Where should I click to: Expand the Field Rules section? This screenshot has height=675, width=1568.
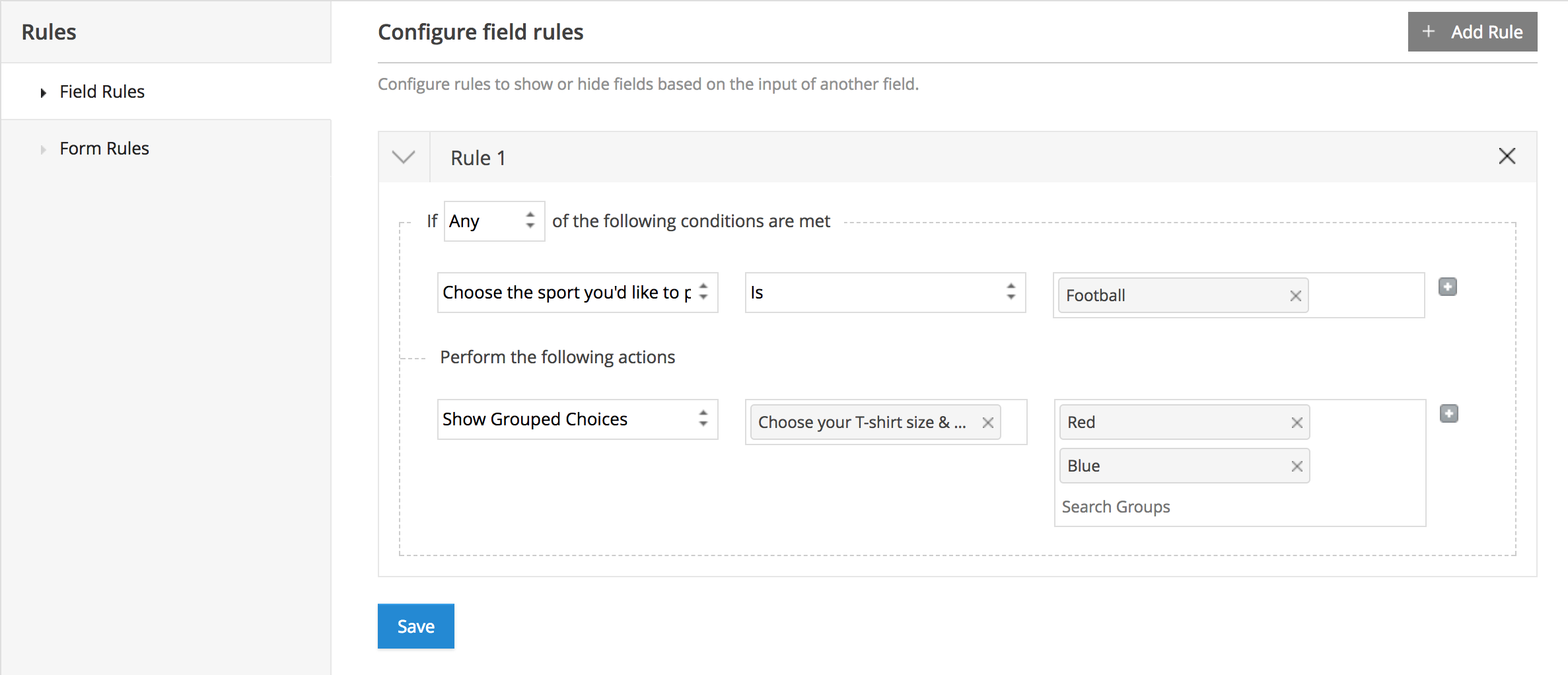[43, 92]
